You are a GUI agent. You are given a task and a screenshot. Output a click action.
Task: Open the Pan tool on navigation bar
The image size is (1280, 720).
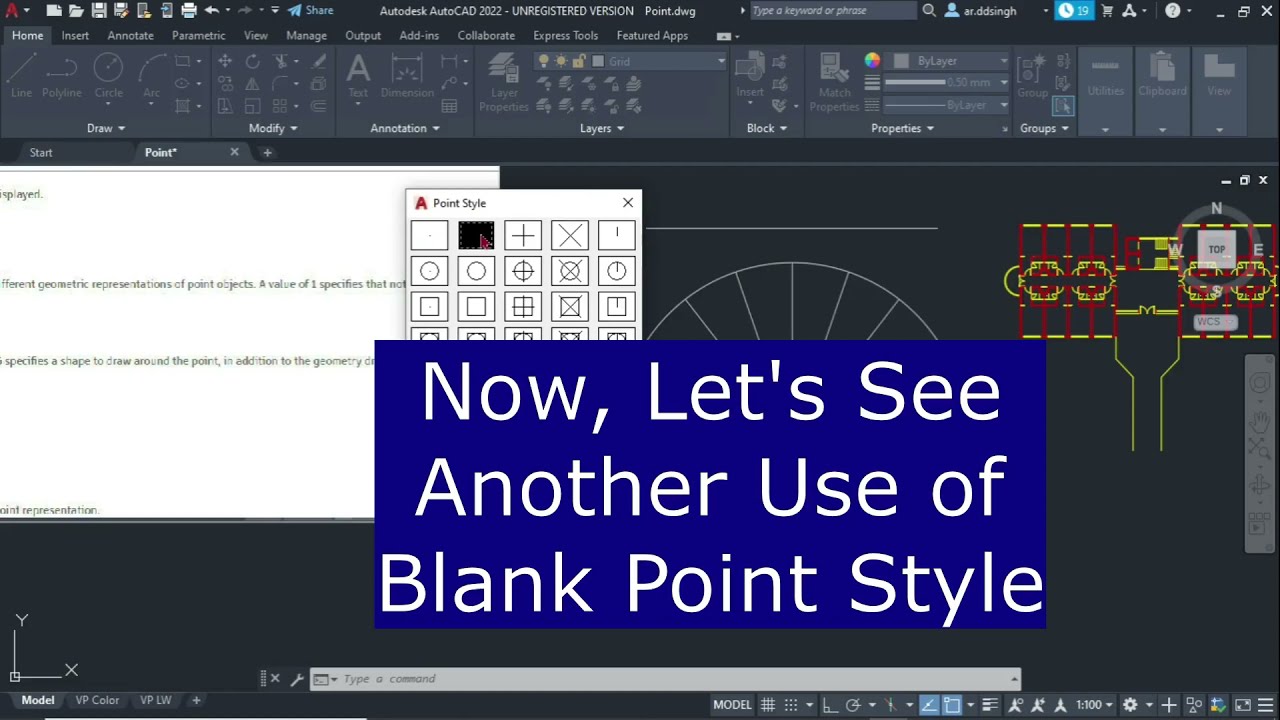pos(1259,424)
